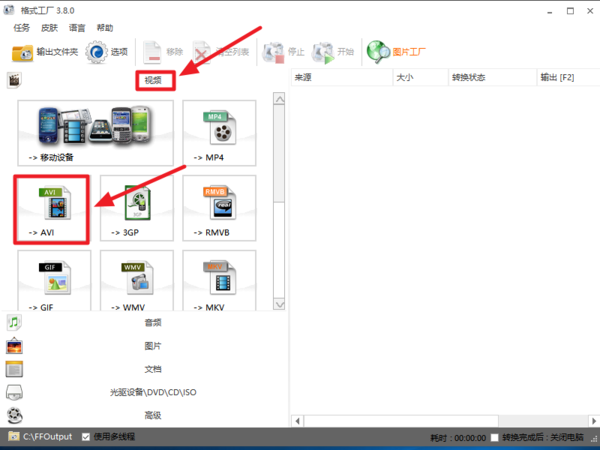Enable 转换完成后关闭电脑 checkbox
This screenshot has width=600, height=450.
coord(496,438)
